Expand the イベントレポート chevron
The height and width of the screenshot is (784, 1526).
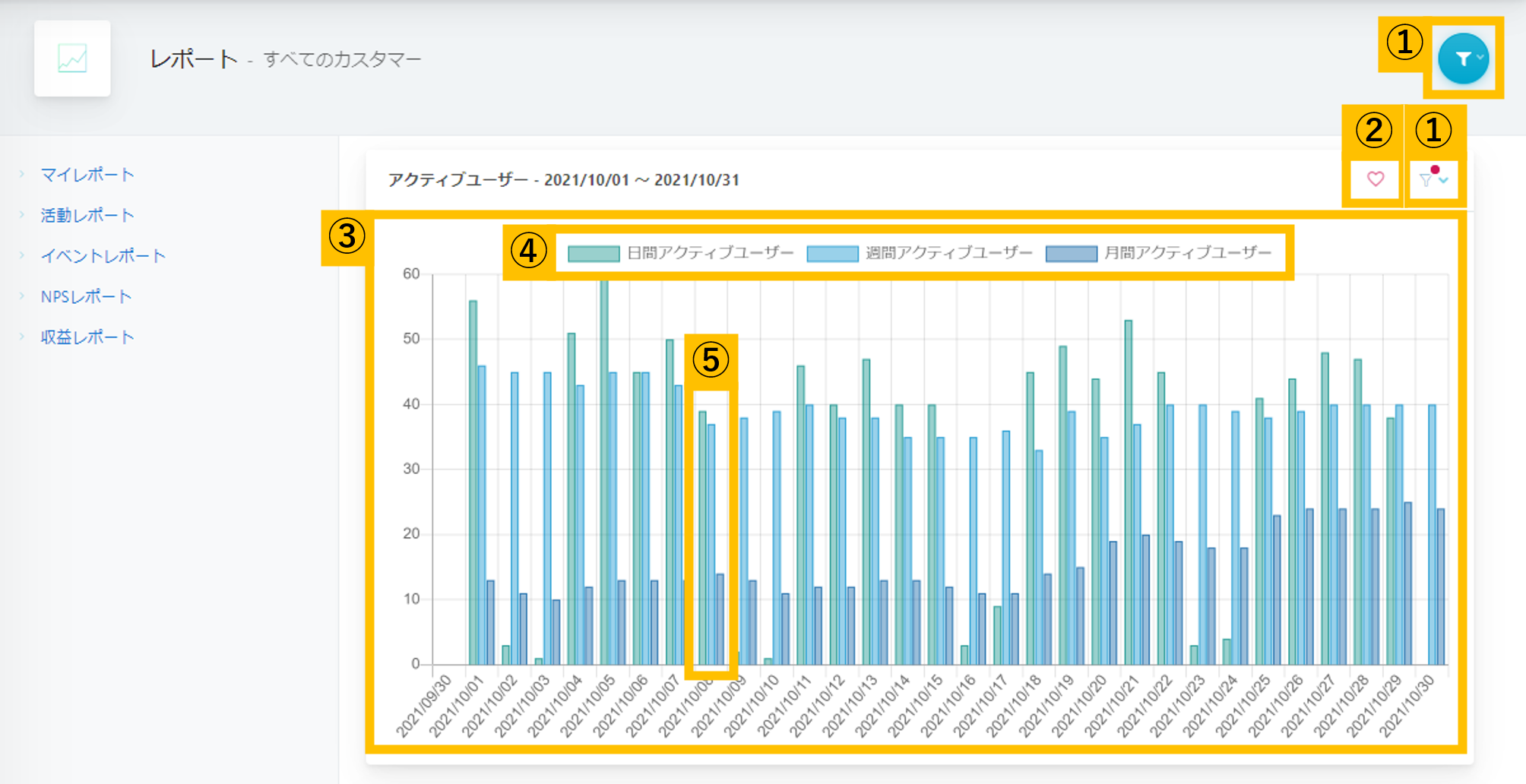(x=22, y=256)
